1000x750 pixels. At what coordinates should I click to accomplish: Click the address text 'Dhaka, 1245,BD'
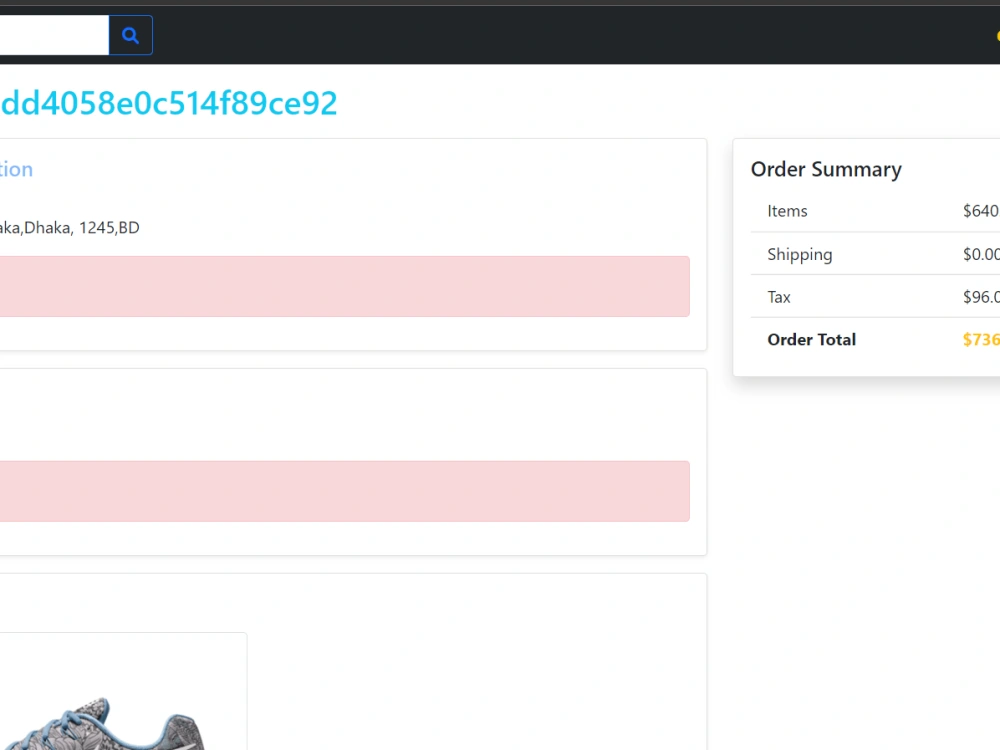coord(82,228)
